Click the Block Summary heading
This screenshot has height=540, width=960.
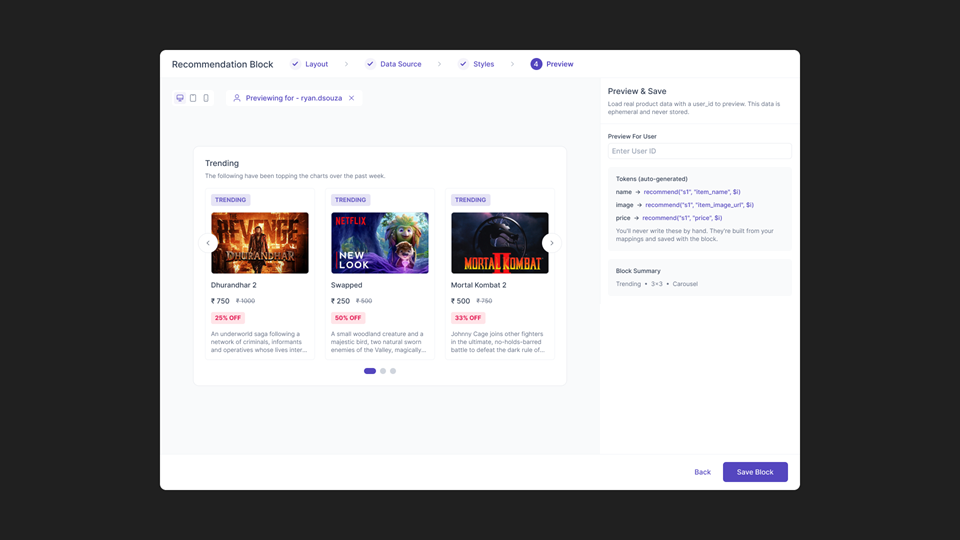pos(638,271)
